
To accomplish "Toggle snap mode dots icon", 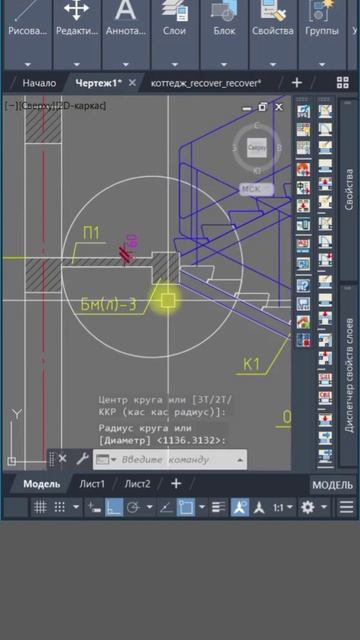I will pyautogui.click(x=60, y=508).
